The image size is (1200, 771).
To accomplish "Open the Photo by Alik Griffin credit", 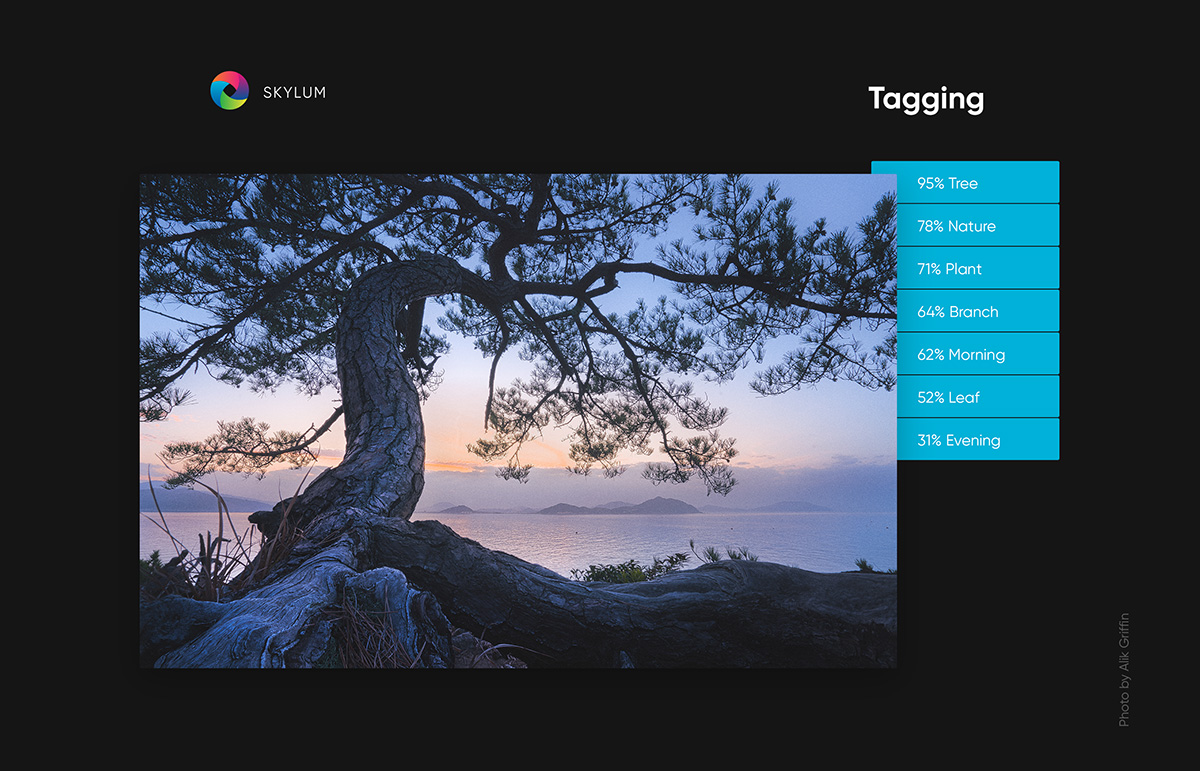I will click(x=1124, y=669).
